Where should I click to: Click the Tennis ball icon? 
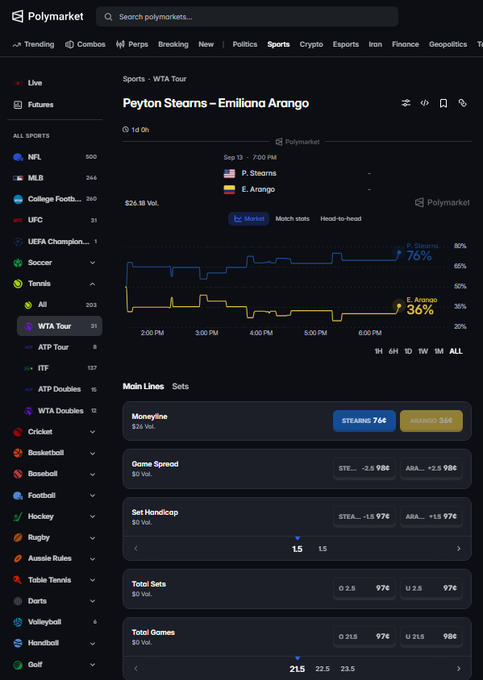coord(18,284)
